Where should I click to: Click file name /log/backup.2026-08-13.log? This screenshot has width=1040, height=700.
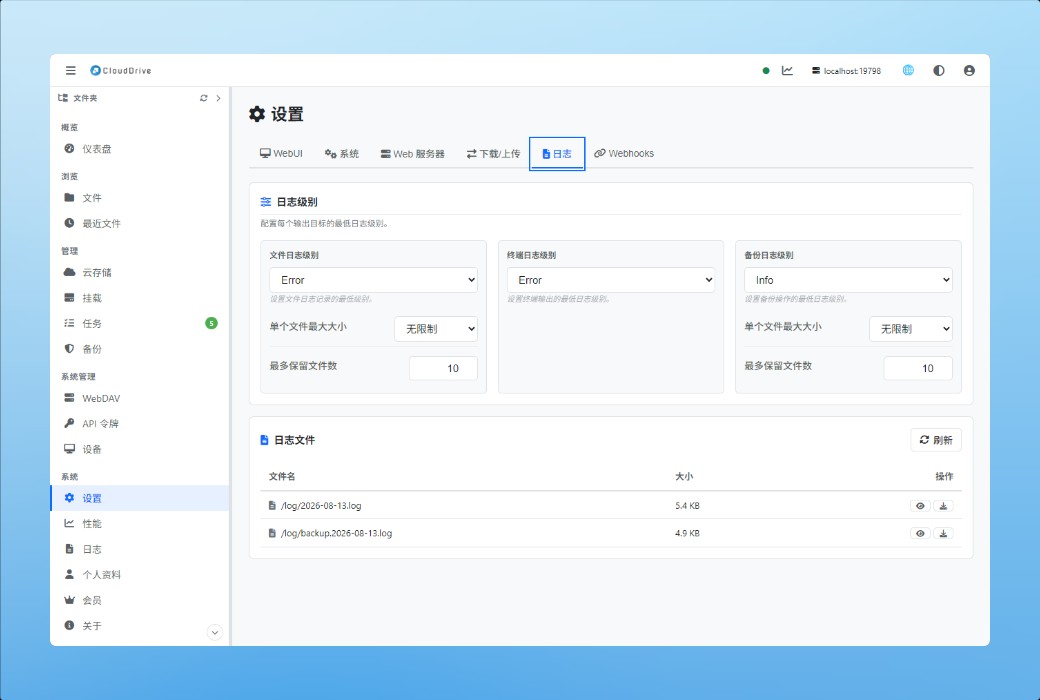(336, 533)
